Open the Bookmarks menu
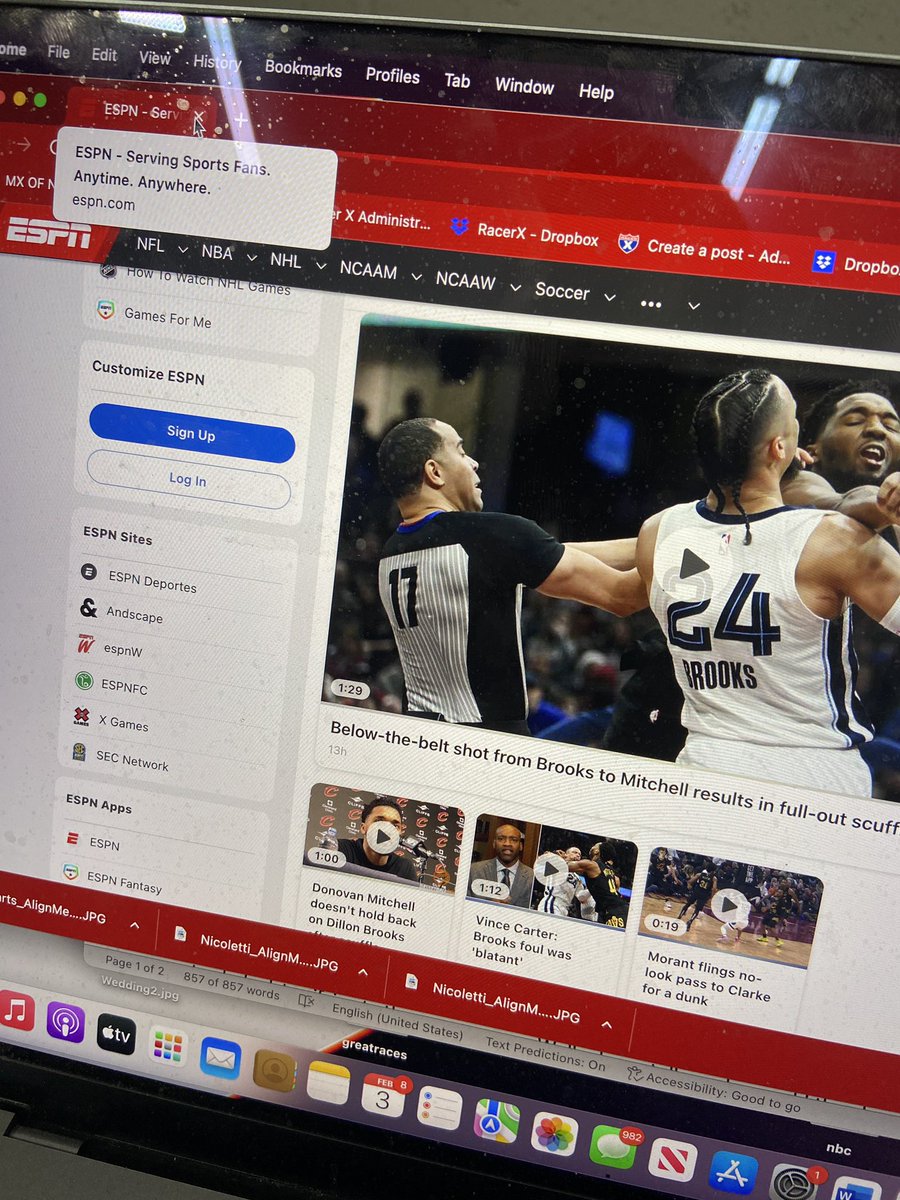The height and width of the screenshot is (1200, 900). pyautogui.click(x=303, y=69)
